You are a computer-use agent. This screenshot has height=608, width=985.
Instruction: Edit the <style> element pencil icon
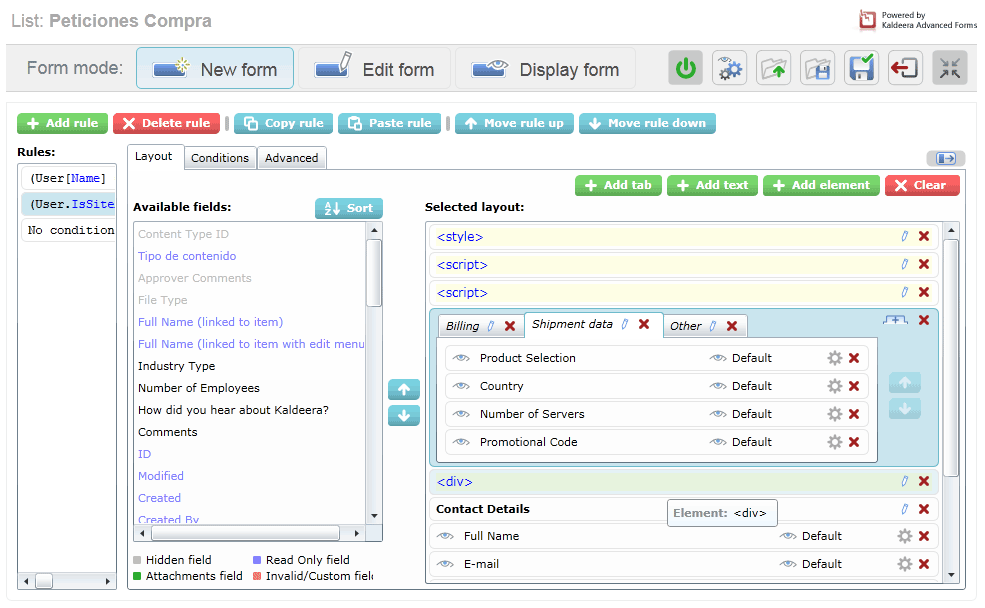pyautogui.click(x=905, y=236)
